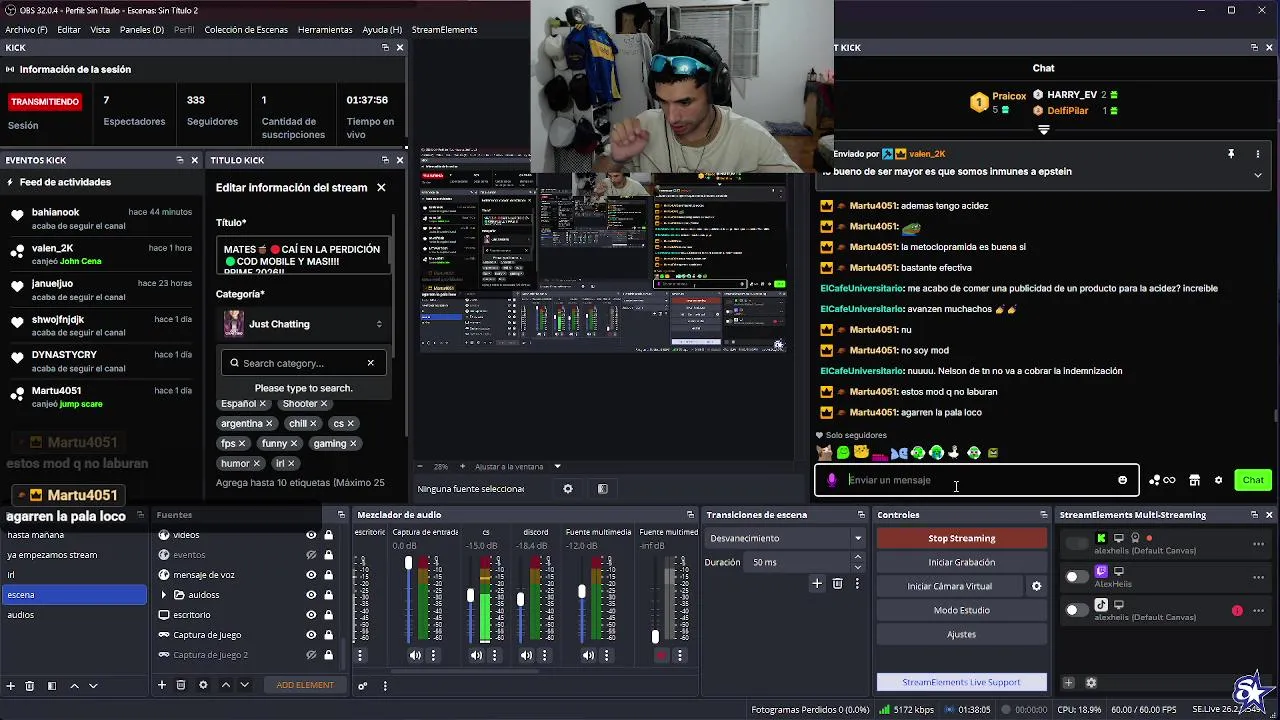Open more options for TikTok alexheiis output
The width and height of the screenshot is (1280, 720).
[x=1258, y=610]
